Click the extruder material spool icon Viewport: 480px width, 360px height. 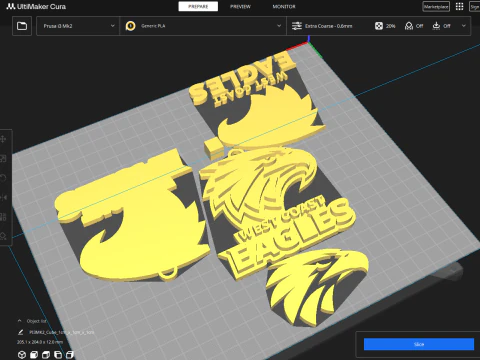(x=130, y=26)
